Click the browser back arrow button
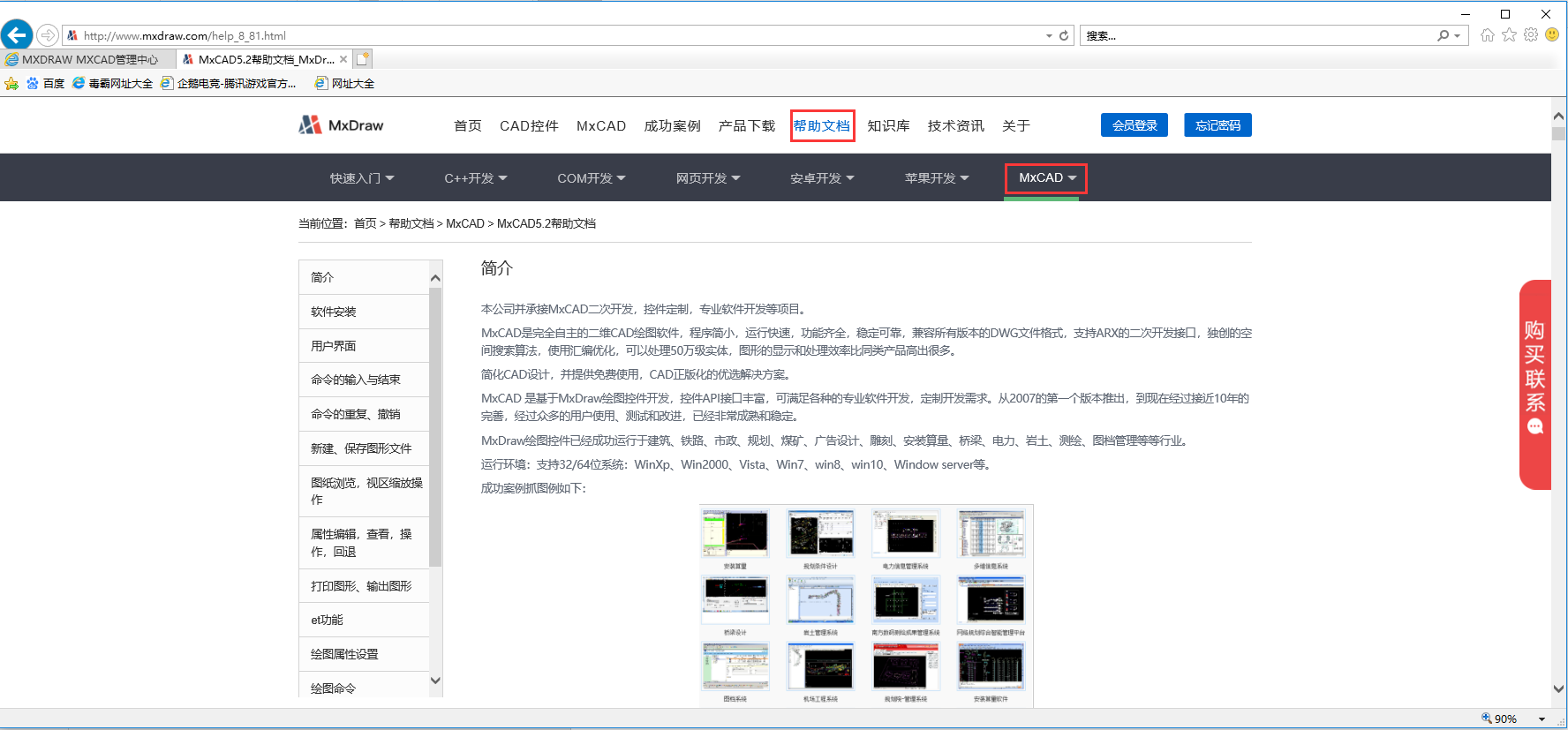The width and height of the screenshot is (1568, 730). click(x=17, y=35)
